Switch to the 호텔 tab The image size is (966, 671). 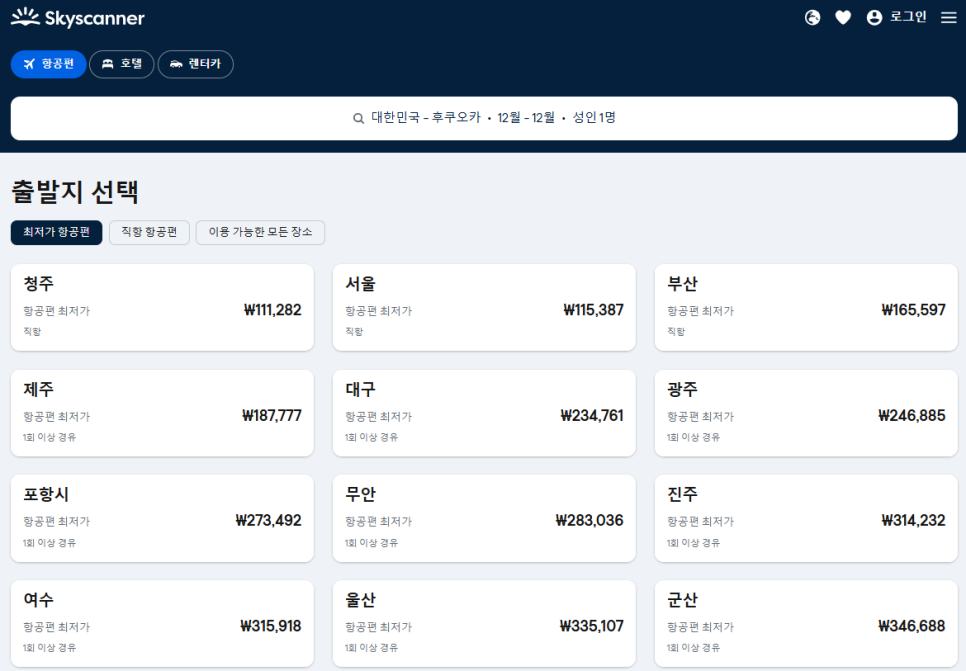(x=121, y=64)
